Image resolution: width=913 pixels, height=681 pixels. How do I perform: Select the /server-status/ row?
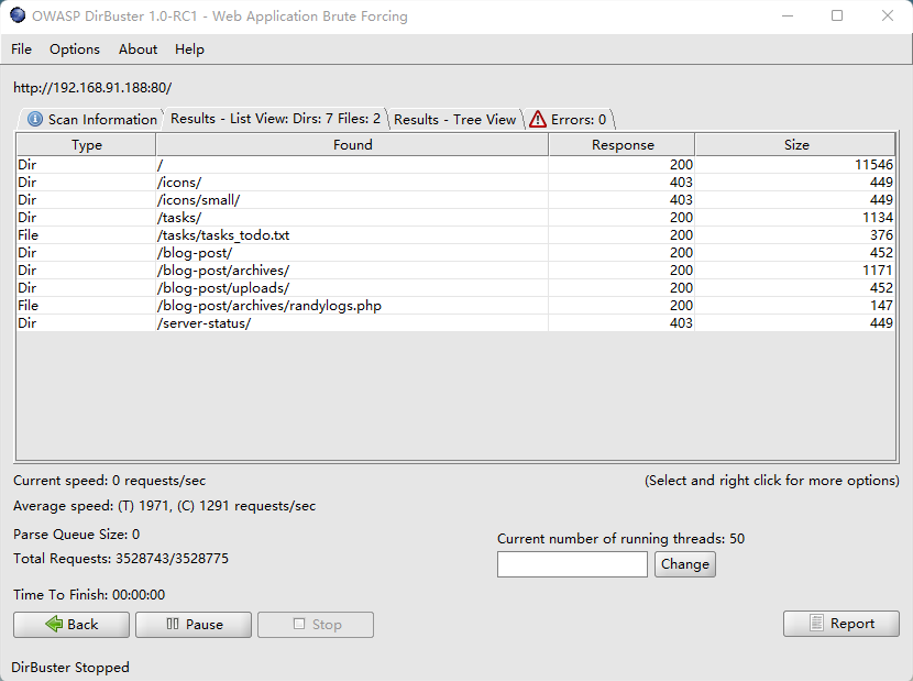coord(455,323)
